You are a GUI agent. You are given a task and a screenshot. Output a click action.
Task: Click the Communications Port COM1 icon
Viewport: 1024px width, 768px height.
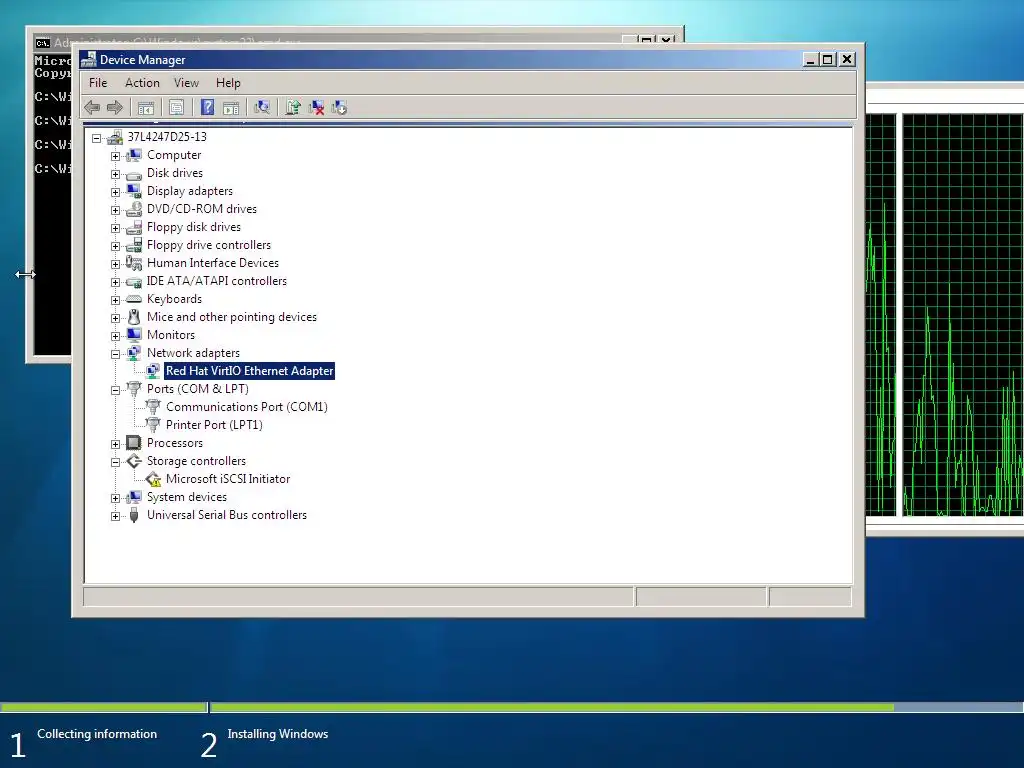153,407
